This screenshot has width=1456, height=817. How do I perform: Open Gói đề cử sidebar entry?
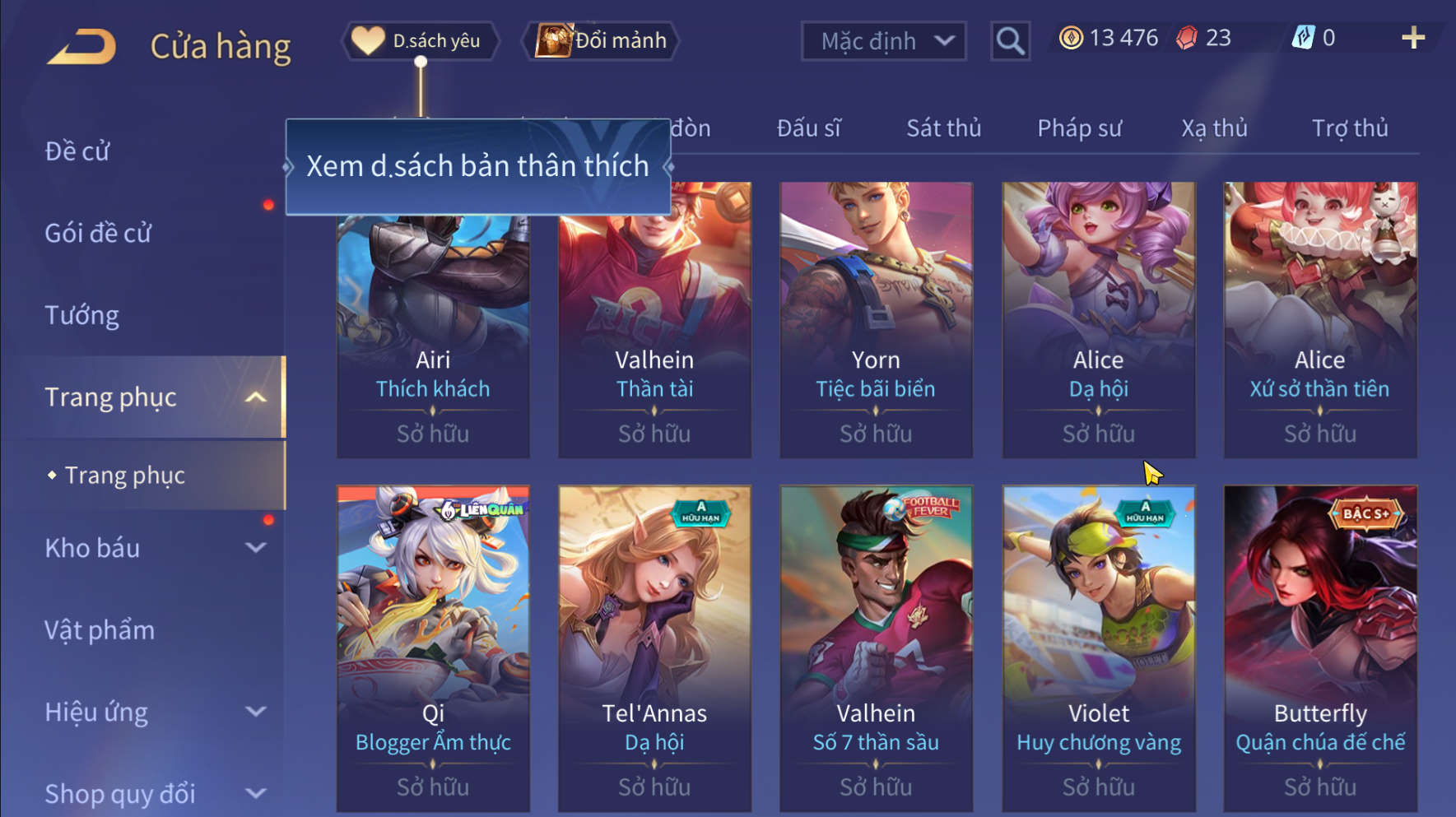[x=98, y=234]
